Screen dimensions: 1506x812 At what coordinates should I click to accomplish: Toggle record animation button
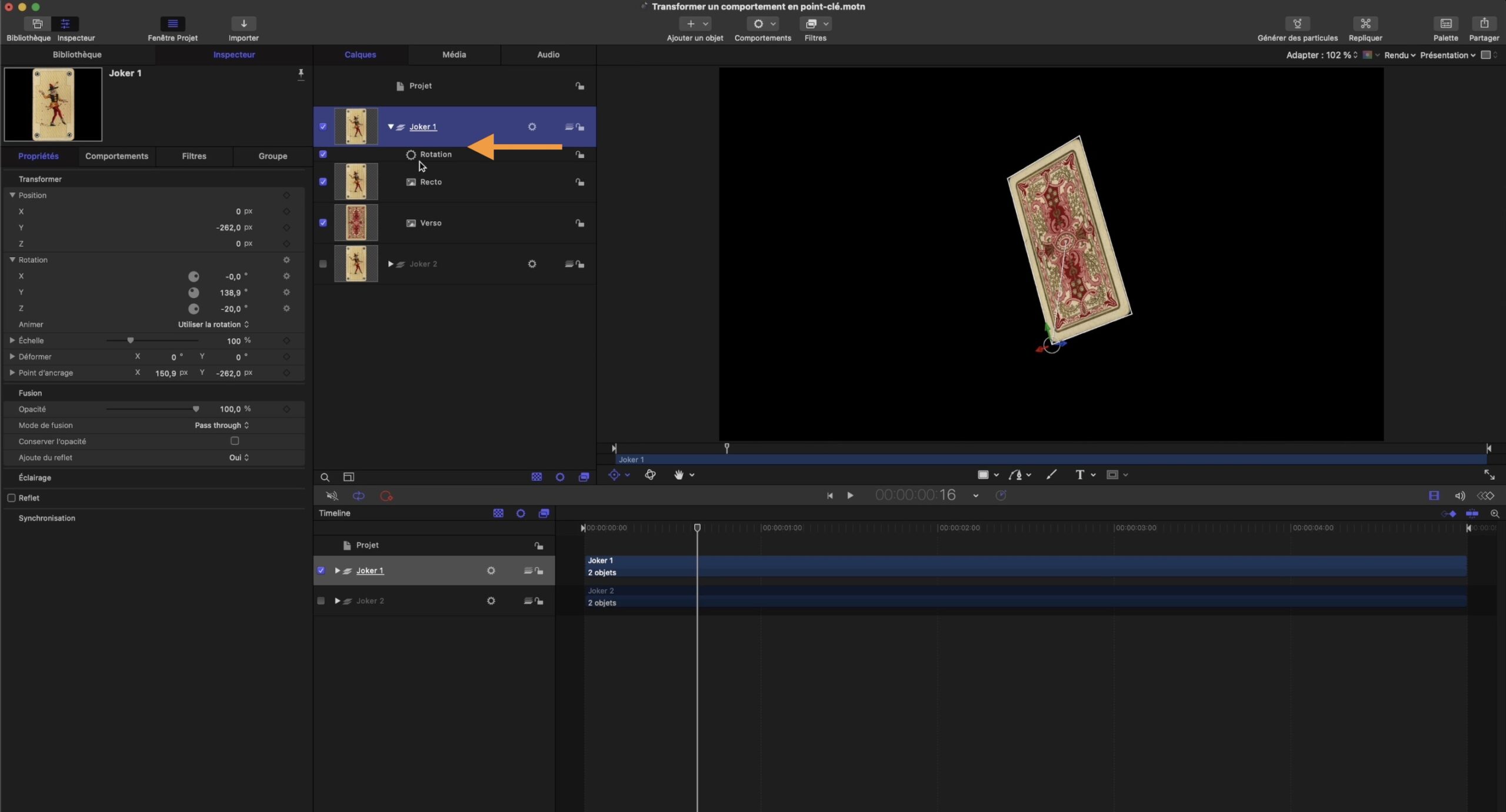[386, 496]
